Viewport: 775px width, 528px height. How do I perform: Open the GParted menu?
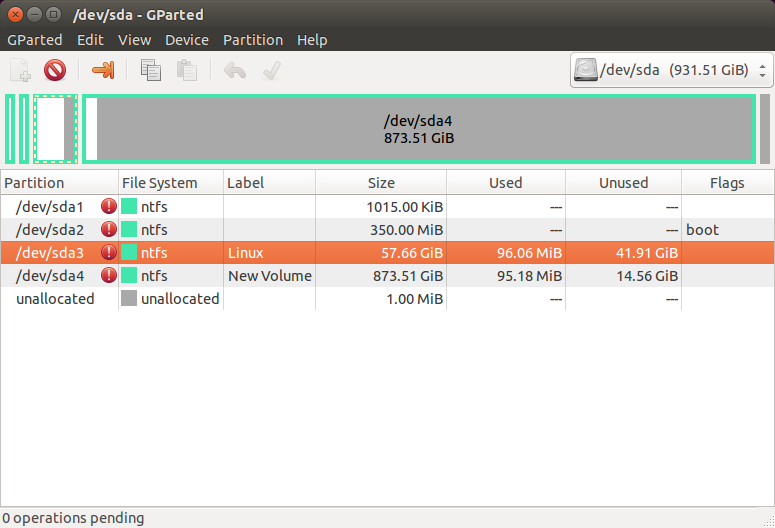point(35,40)
